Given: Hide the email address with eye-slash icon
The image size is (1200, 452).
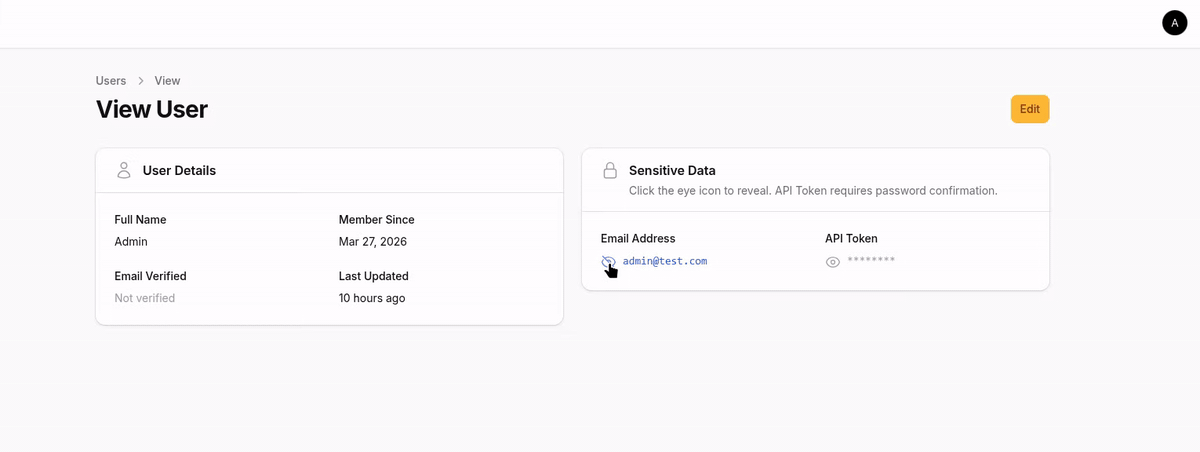Looking at the screenshot, I should tap(608, 262).
